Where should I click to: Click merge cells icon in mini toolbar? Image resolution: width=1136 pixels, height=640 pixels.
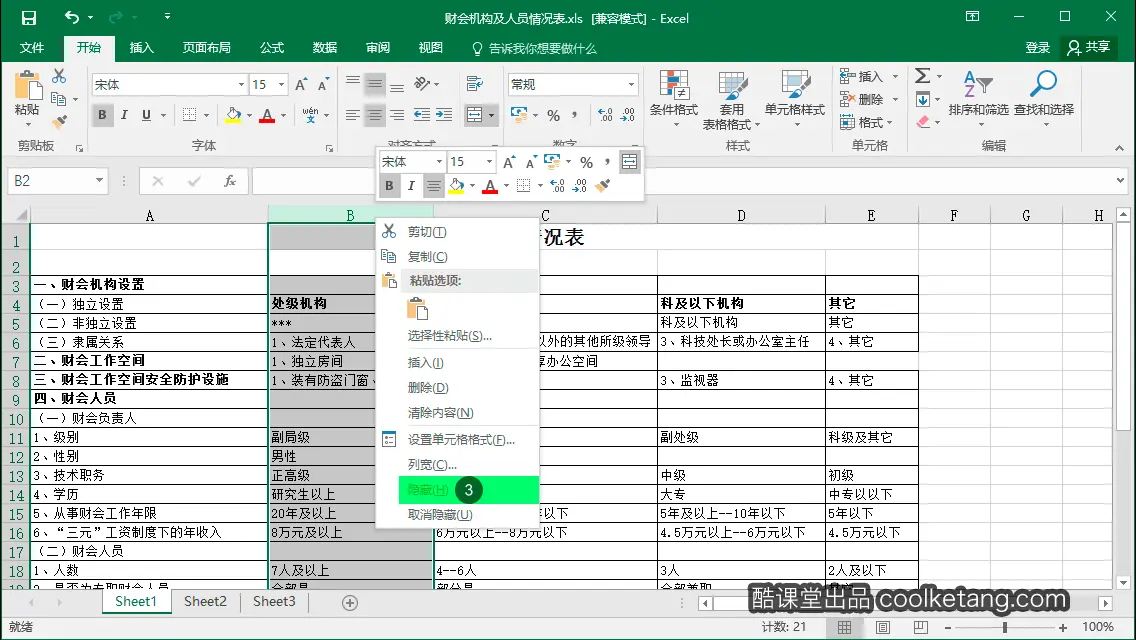[x=630, y=162]
